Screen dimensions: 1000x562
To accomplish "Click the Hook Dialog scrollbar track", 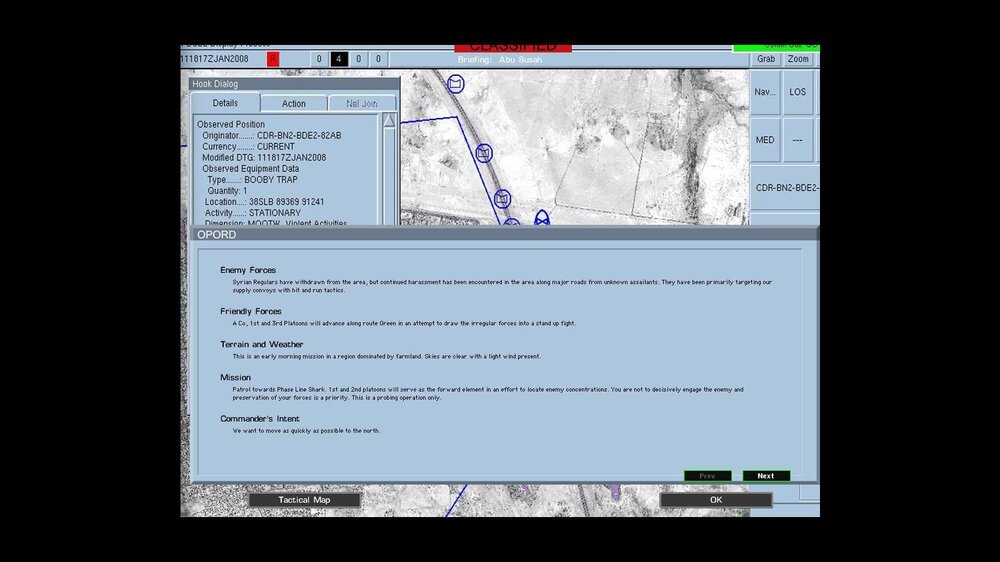I will [x=388, y=177].
